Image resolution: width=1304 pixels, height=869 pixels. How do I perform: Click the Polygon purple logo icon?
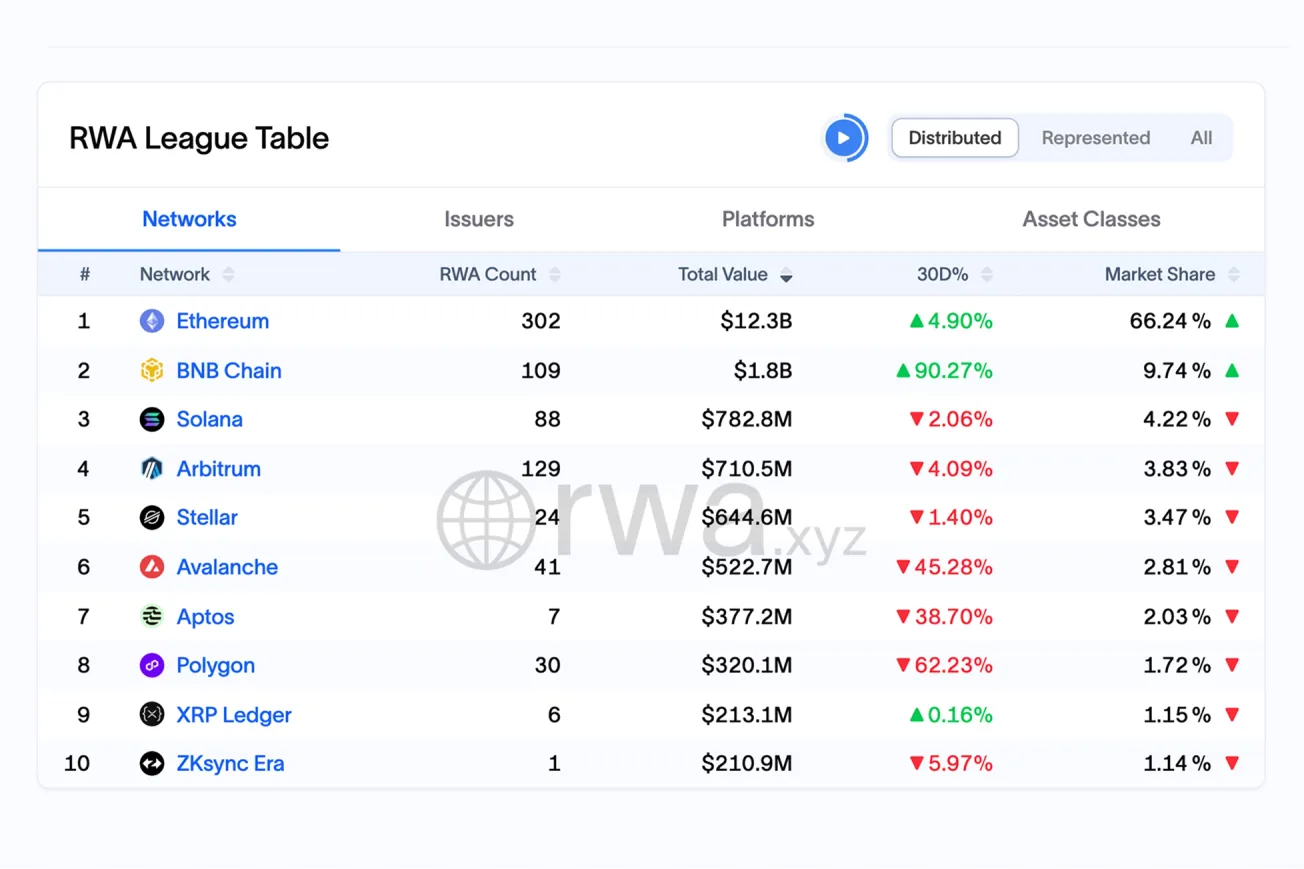click(151, 666)
